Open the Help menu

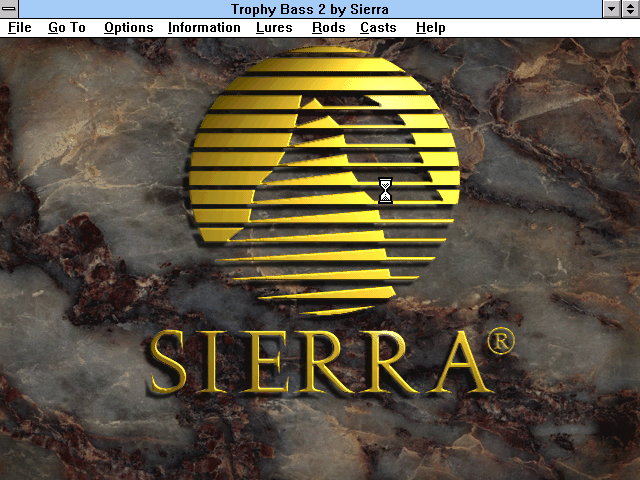point(431,28)
